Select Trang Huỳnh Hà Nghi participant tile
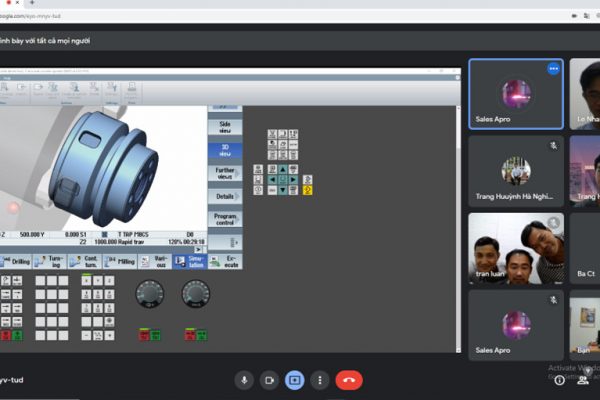600x400 pixels. (515, 171)
